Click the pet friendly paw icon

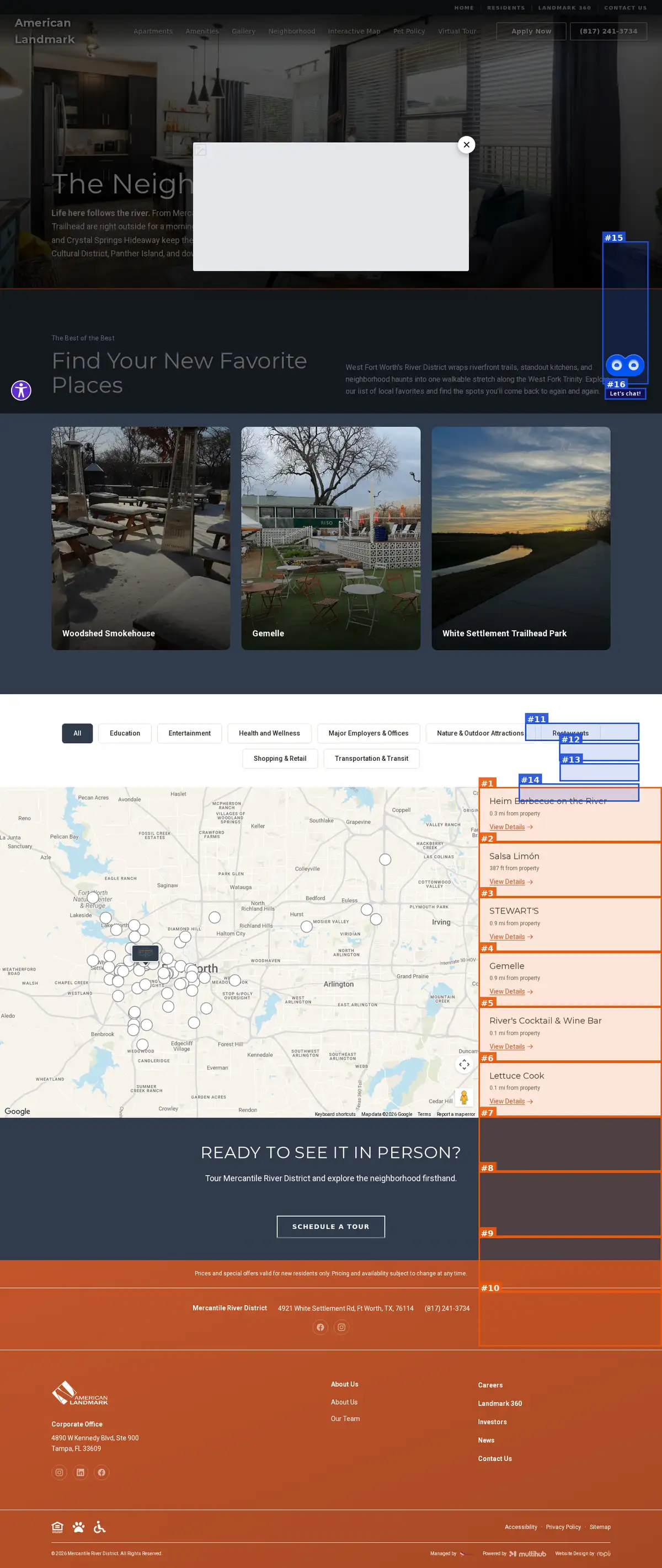(x=78, y=1527)
